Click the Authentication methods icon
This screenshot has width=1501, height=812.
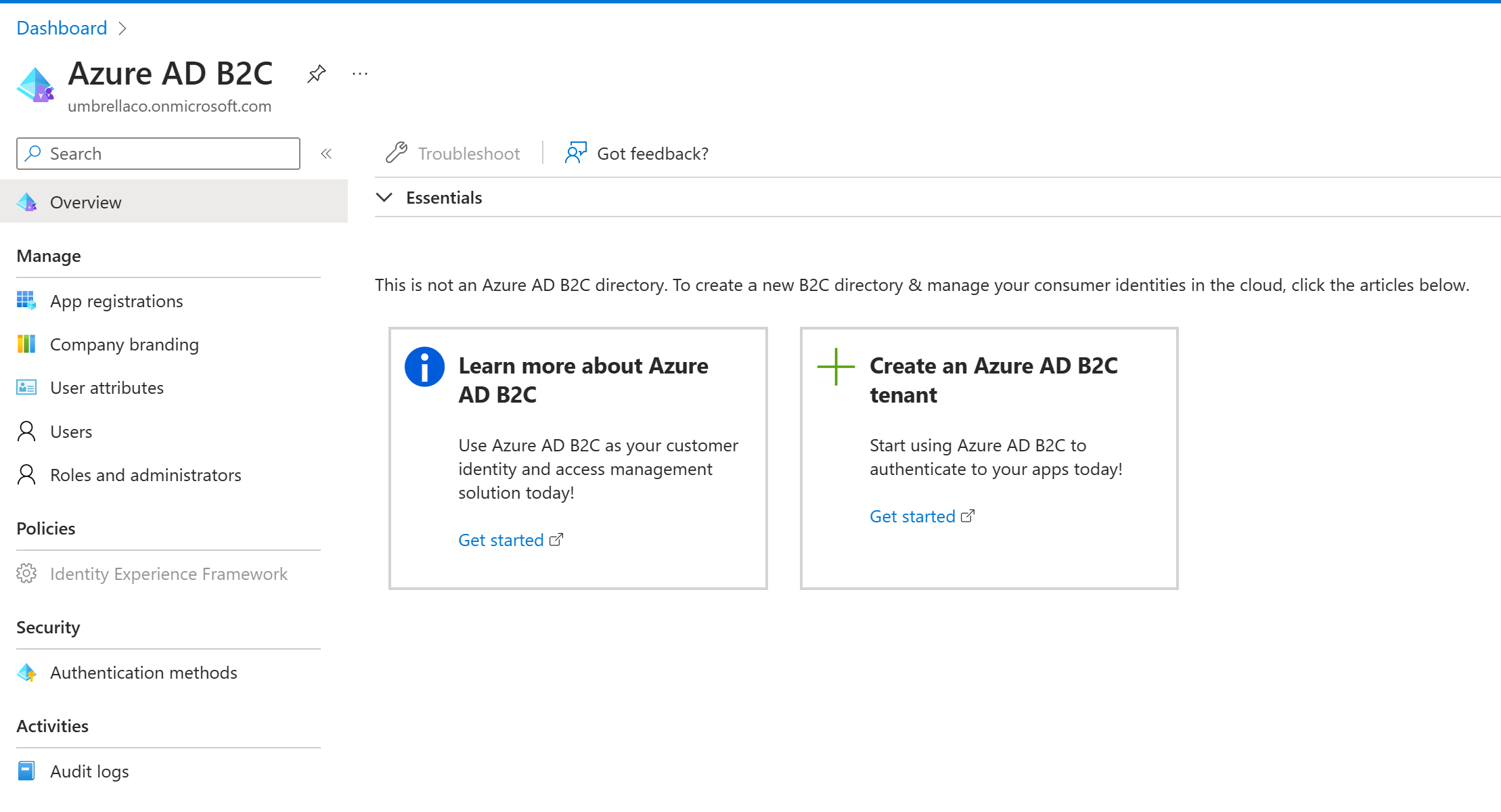(x=26, y=672)
